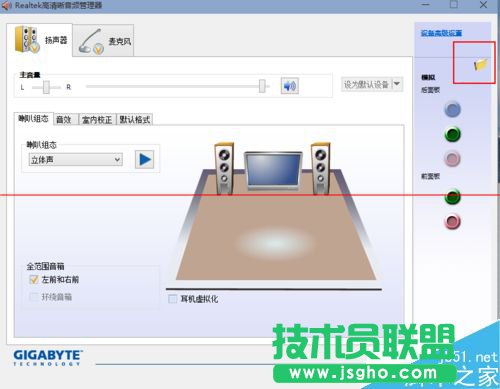Open the Microphone (麦克风) device tab
This screenshot has width=500, height=389.
tap(103, 41)
